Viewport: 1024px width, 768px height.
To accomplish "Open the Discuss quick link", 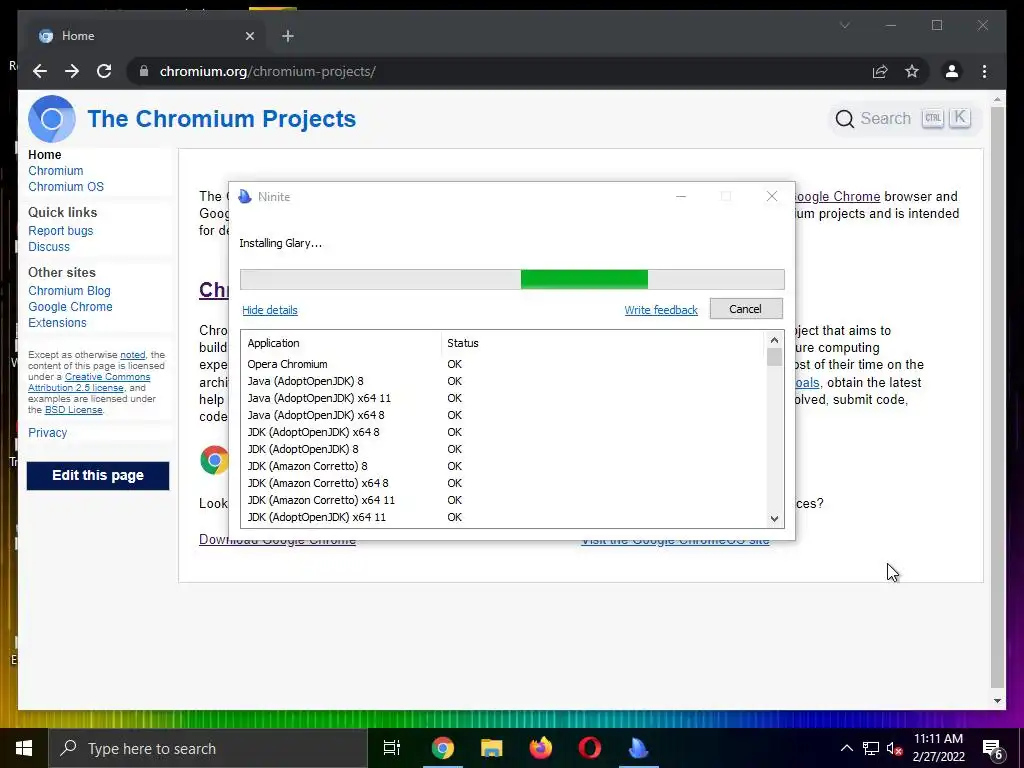I will 49,247.
